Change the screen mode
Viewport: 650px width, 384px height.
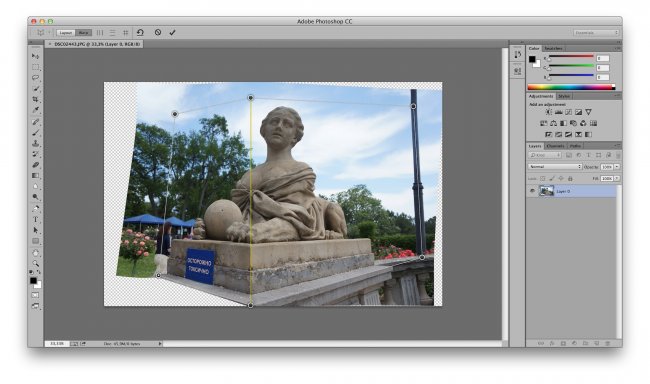(x=36, y=306)
